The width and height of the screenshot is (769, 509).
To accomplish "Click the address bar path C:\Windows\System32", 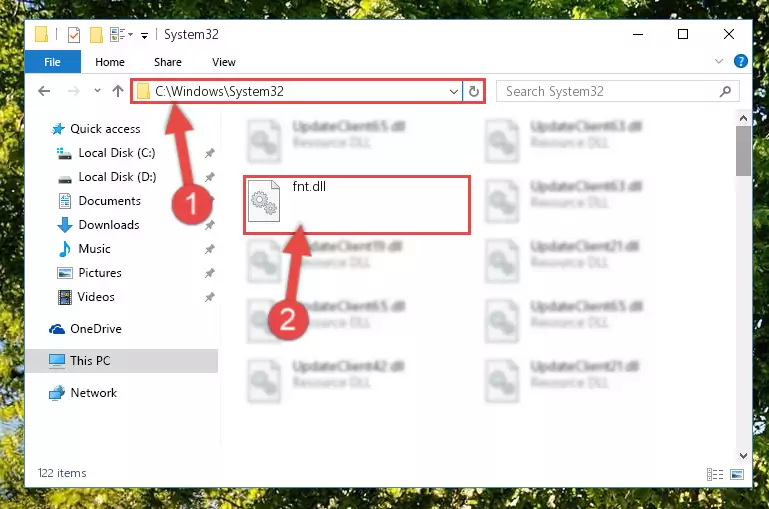I will [x=219, y=91].
